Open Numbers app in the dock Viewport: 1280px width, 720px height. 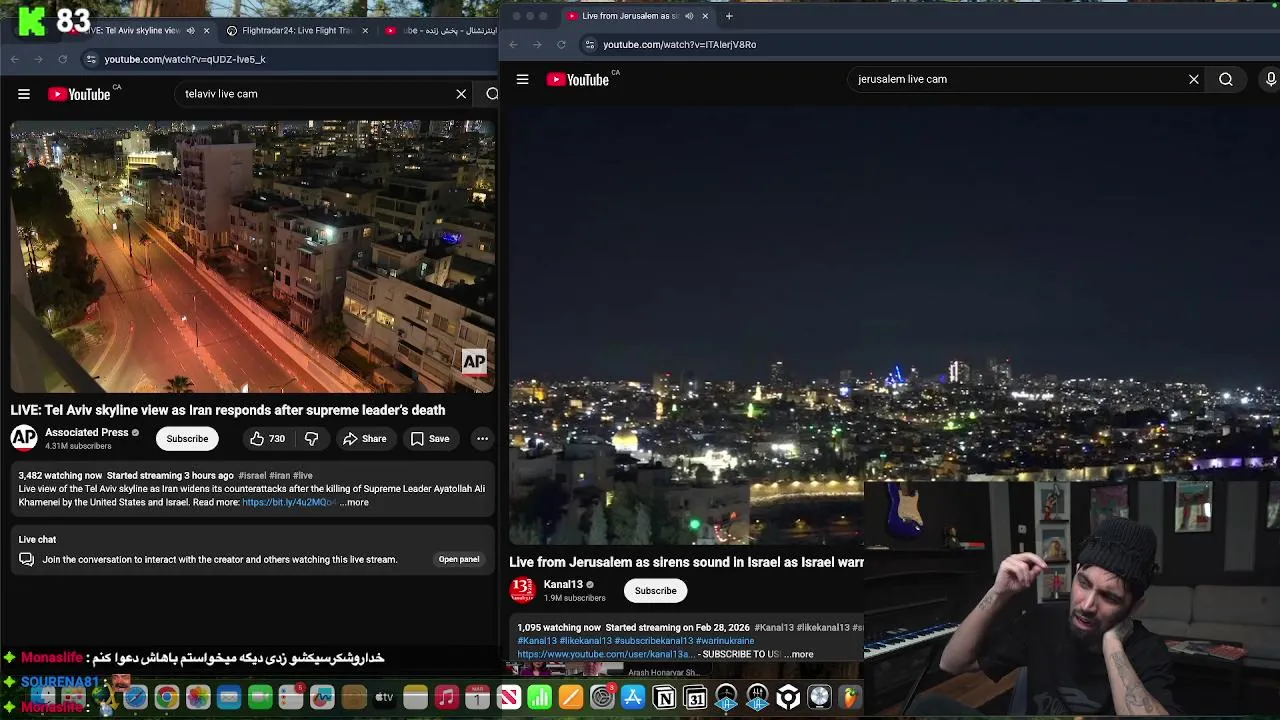[x=539, y=698]
